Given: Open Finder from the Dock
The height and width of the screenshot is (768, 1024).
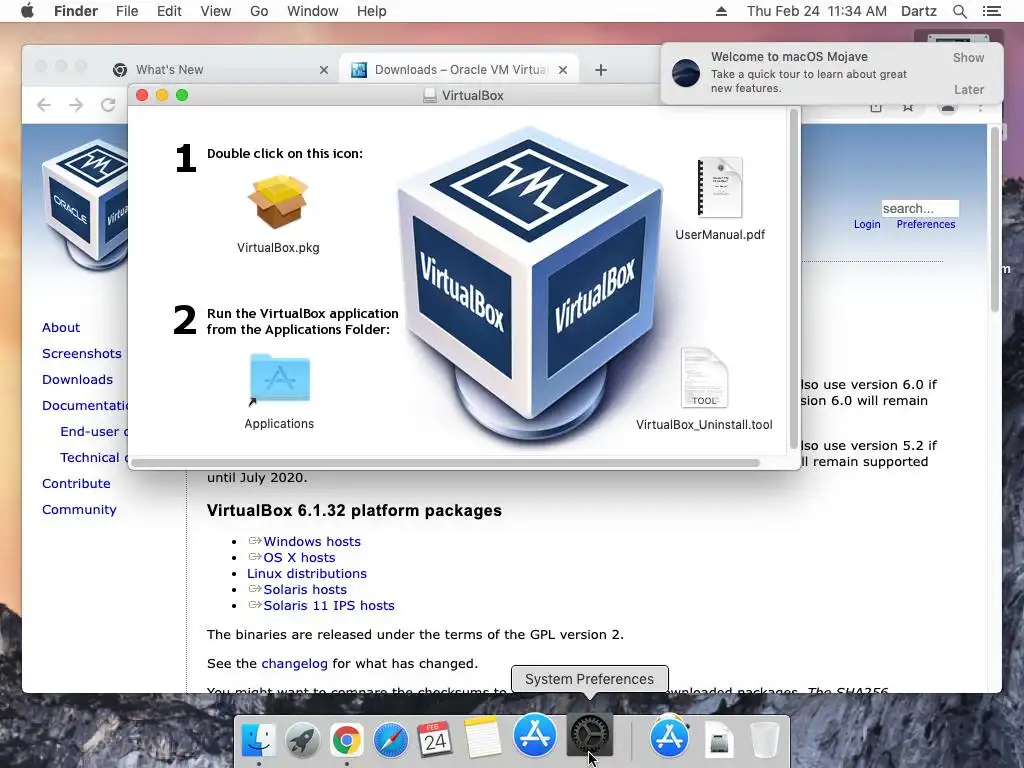Looking at the screenshot, I should tap(259, 741).
